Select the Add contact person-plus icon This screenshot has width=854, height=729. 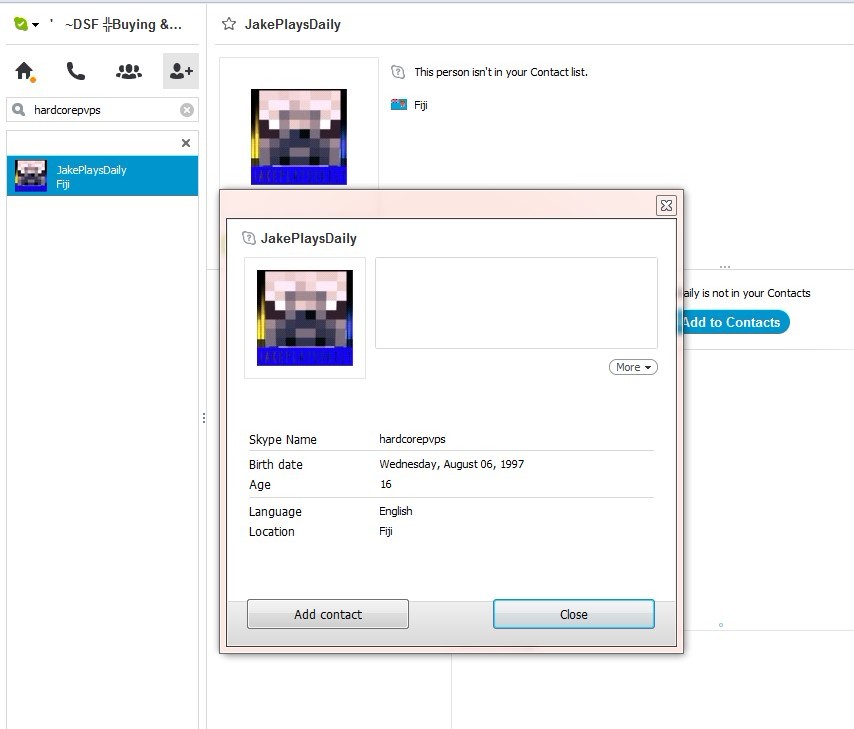181,71
